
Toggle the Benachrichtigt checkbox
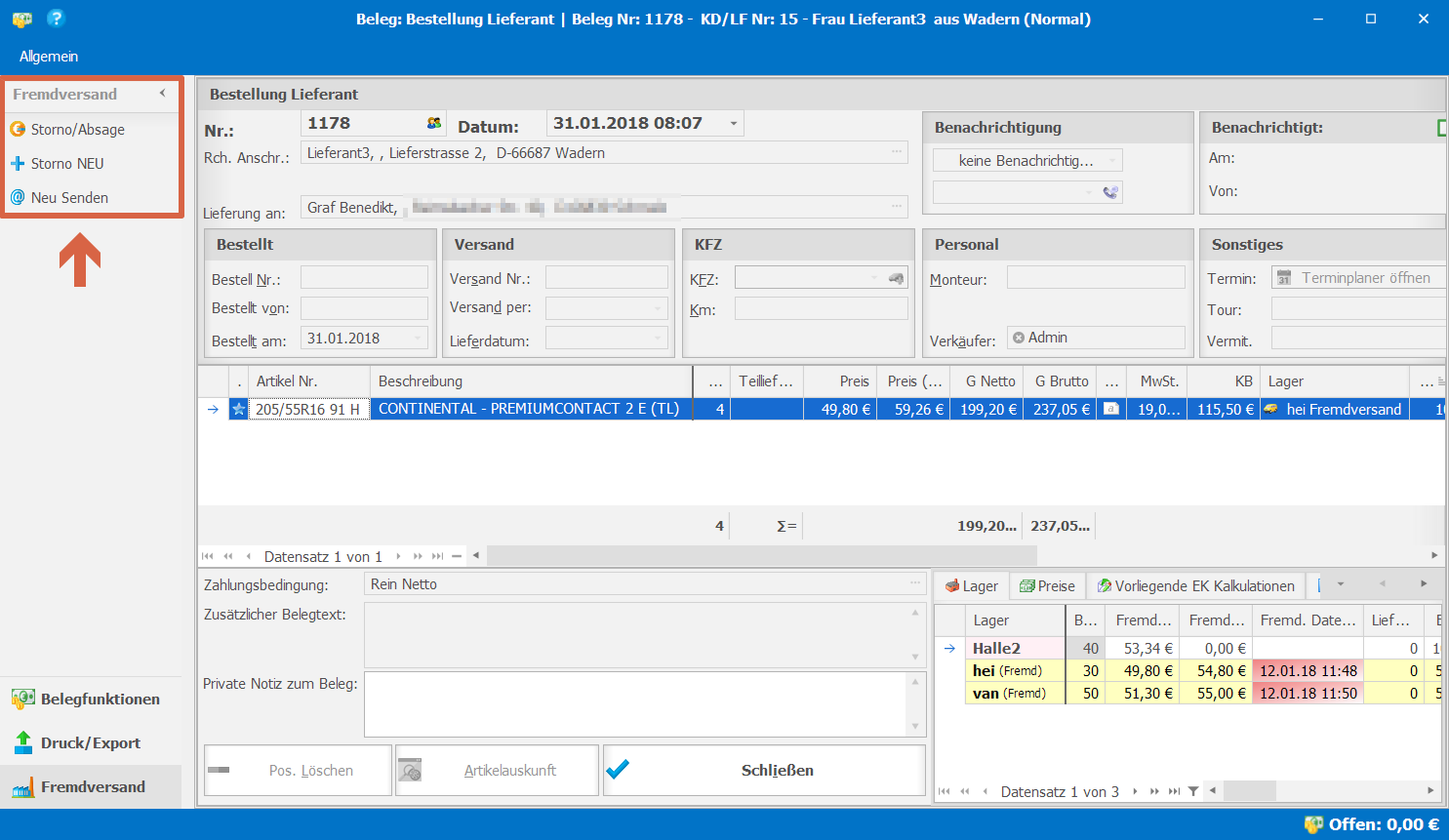(1442, 128)
